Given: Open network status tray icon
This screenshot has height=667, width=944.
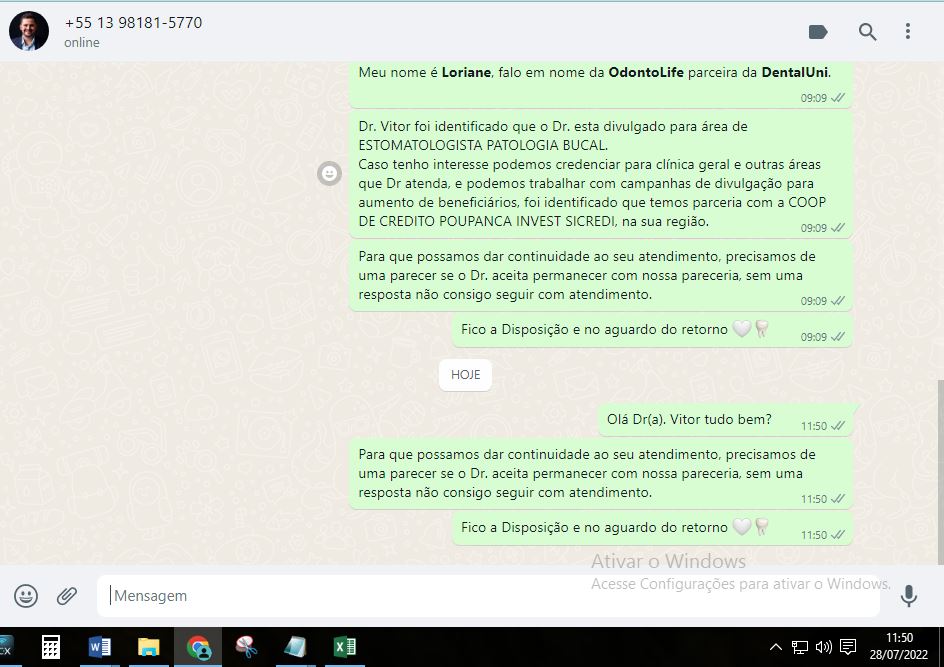Looking at the screenshot, I should 800,647.
